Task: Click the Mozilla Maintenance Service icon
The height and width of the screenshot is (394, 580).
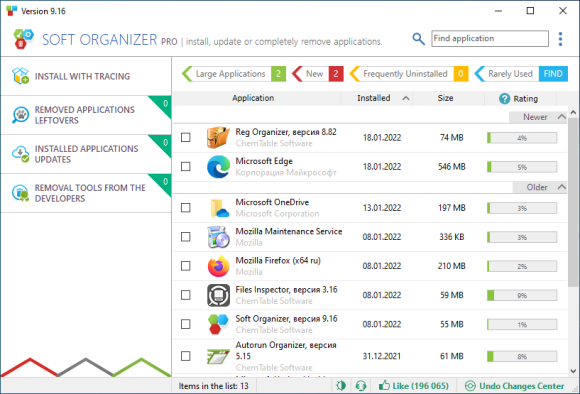Action: coord(218,237)
